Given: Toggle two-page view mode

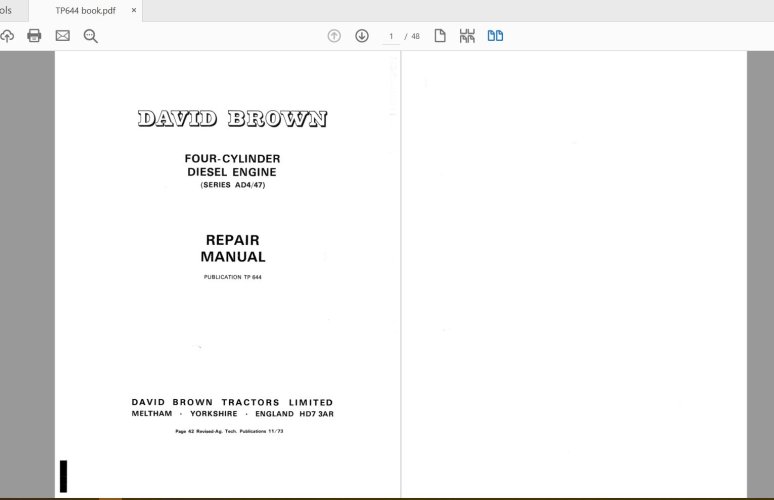Looking at the screenshot, I should click(495, 36).
